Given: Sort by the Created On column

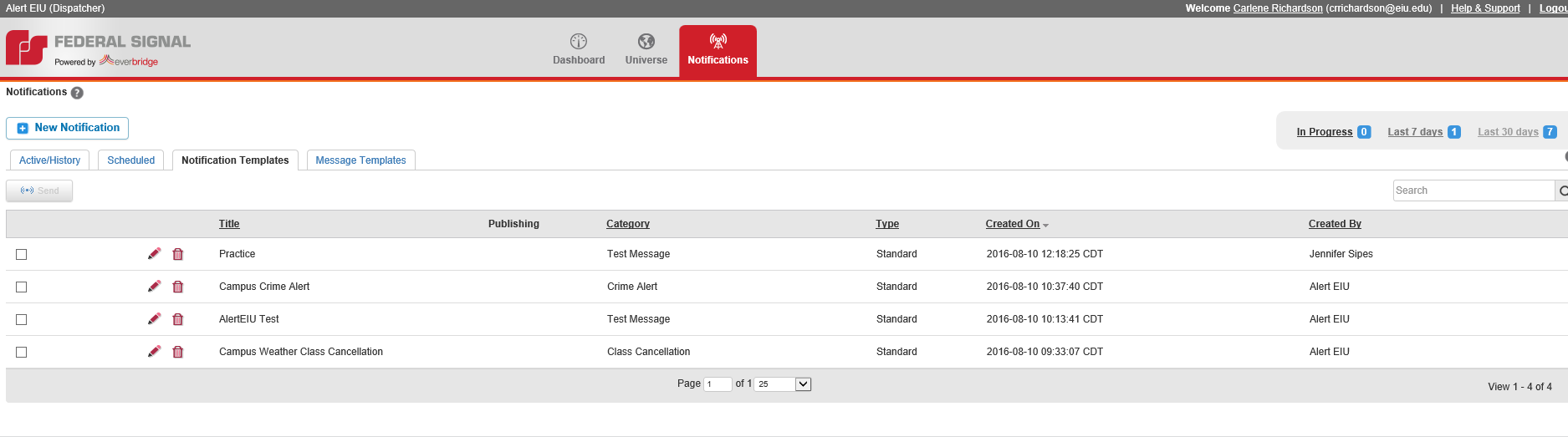Looking at the screenshot, I should coord(1012,224).
